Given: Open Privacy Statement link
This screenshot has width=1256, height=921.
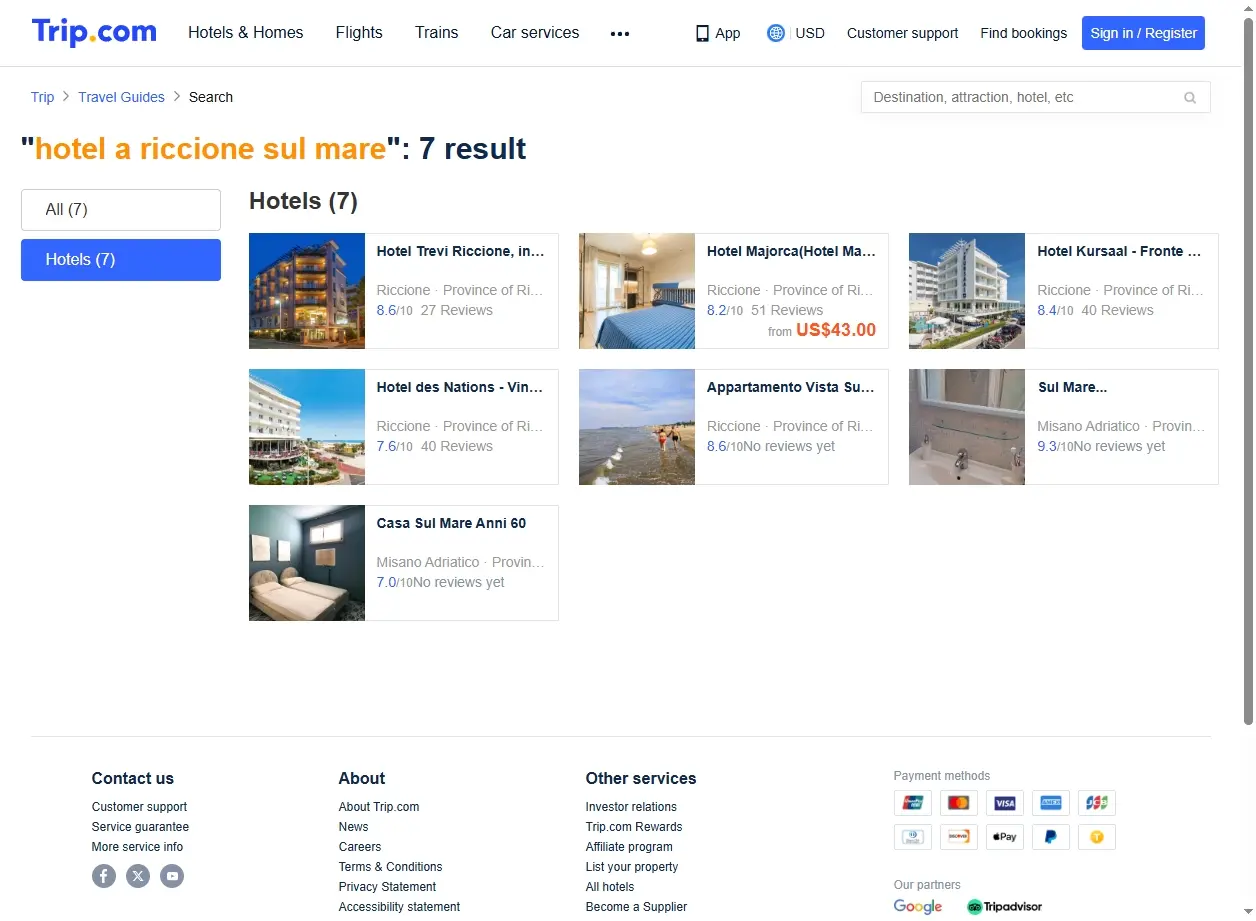Looking at the screenshot, I should coord(387,887).
